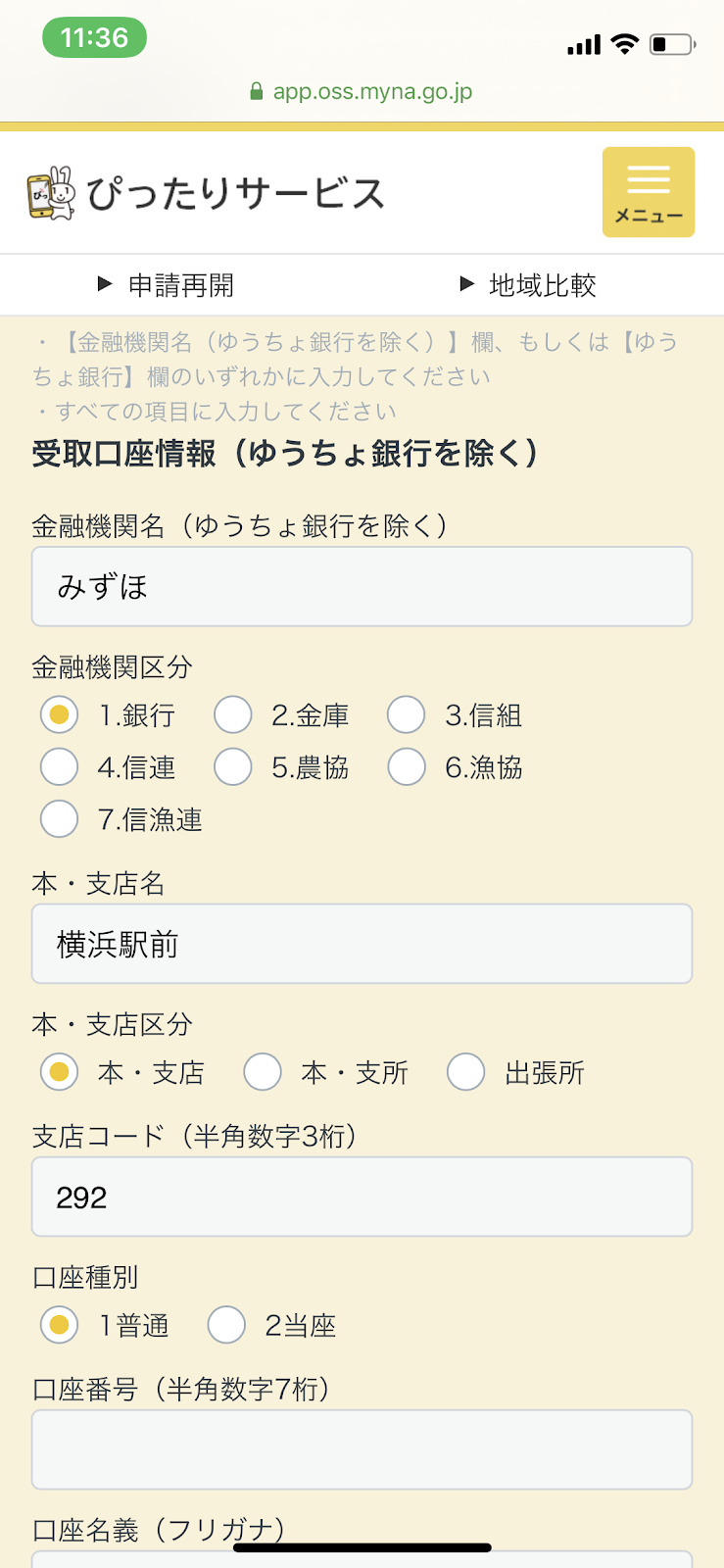Viewport: 724px width, 1568px height.
Task: Click the empty 口座番号 input field
Action: point(362,1450)
